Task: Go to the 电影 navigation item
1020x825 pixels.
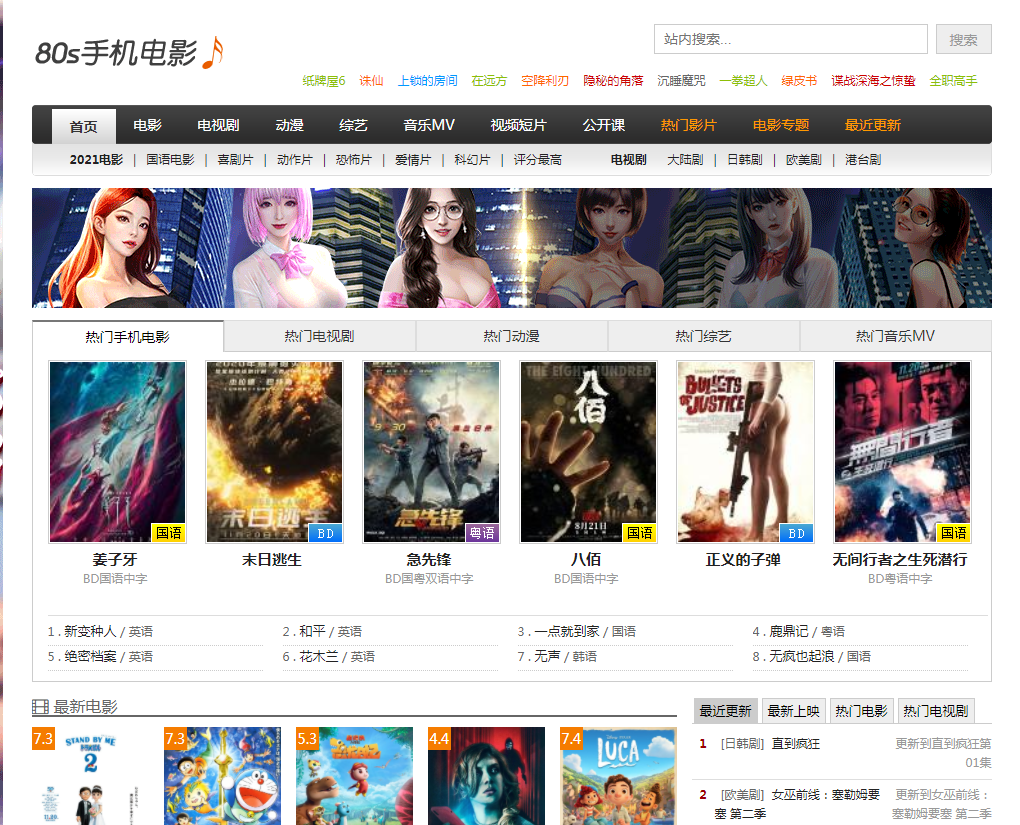Action: coord(147,125)
